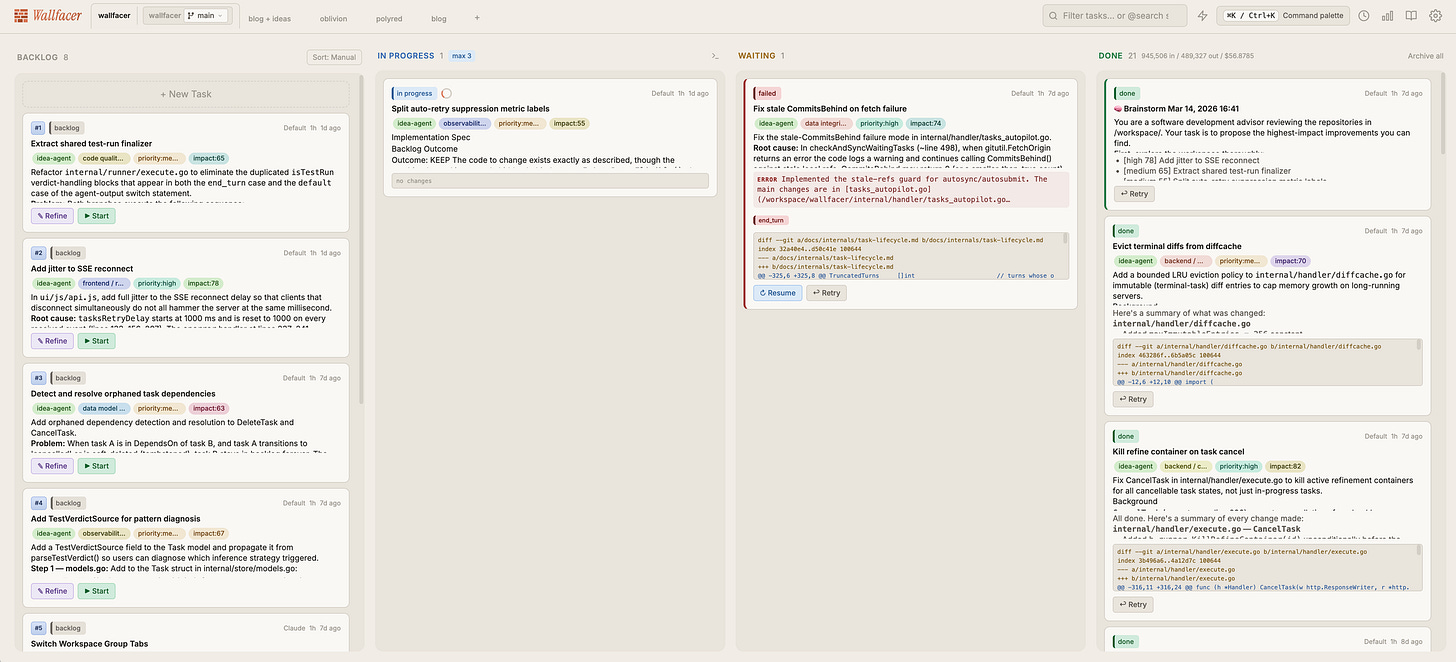Switch to the blog tab

tap(439, 18)
